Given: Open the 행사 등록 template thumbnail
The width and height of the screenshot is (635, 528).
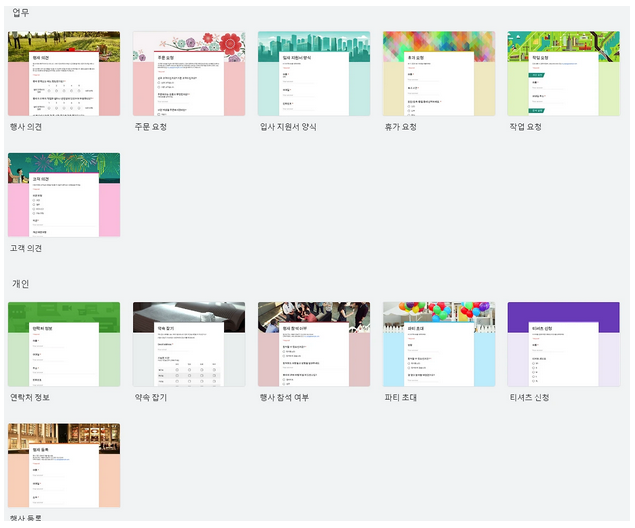Looking at the screenshot, I should 63,465.
